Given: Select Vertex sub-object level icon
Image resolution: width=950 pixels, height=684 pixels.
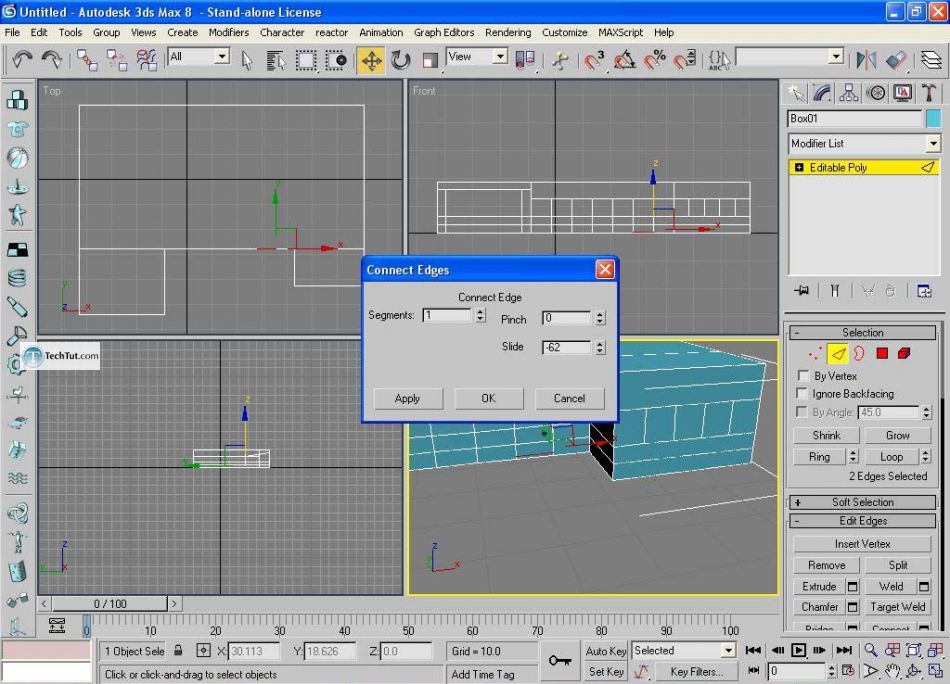Looking at the screenshot, I should pos(815,353).
